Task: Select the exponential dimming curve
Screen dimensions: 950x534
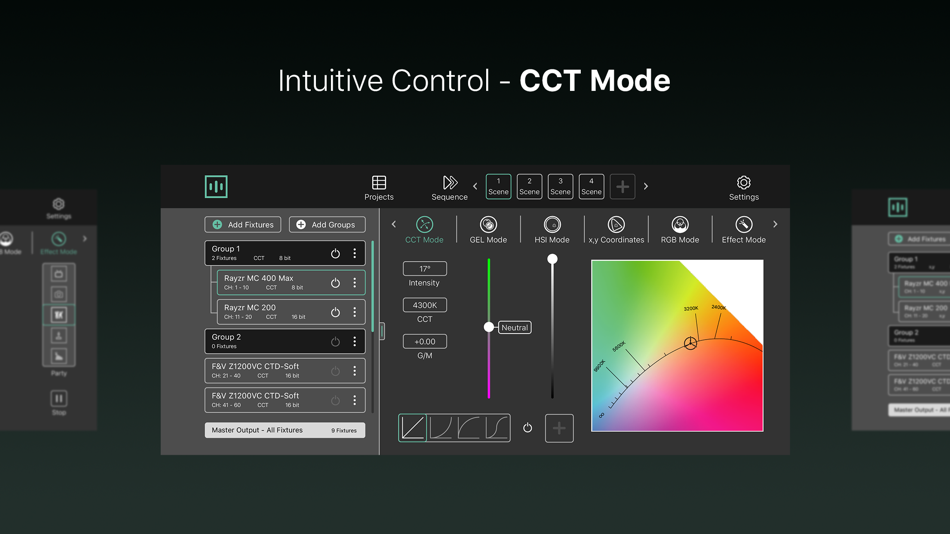Action: pos(440,428)
